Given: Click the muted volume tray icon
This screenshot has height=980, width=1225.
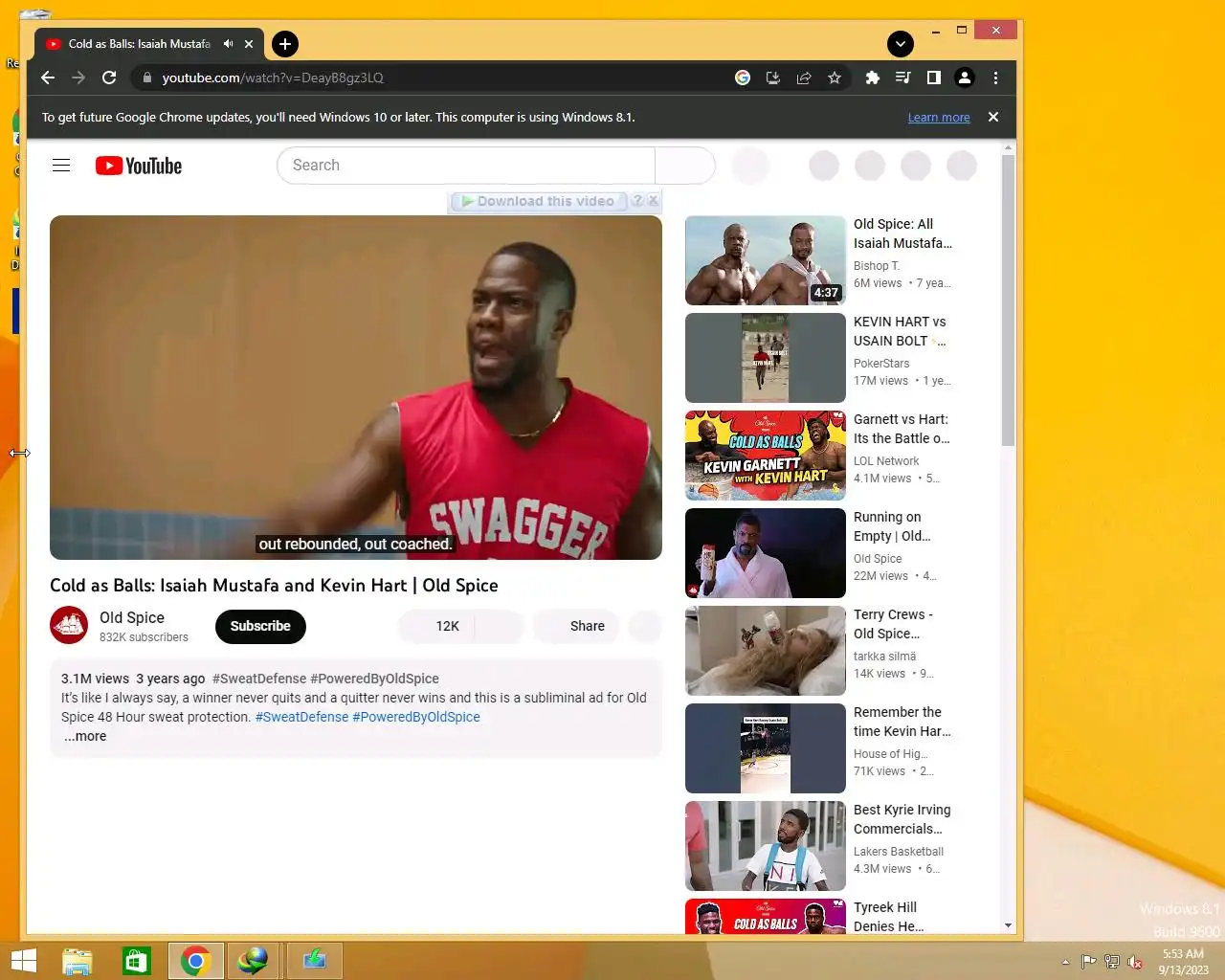Looking at the screenshot, I should coord(1135,962).
